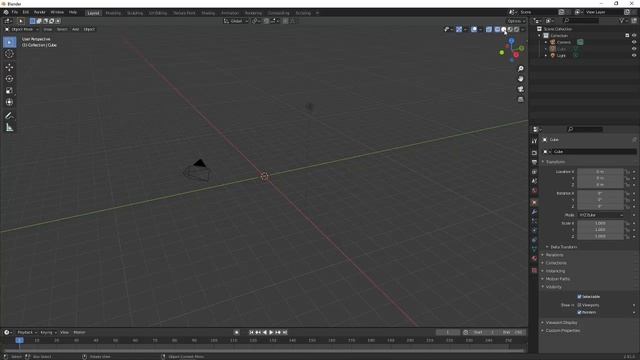The image size is (640, 360).
Task: Open the Tool properties tab
Action: click(534, 141)
